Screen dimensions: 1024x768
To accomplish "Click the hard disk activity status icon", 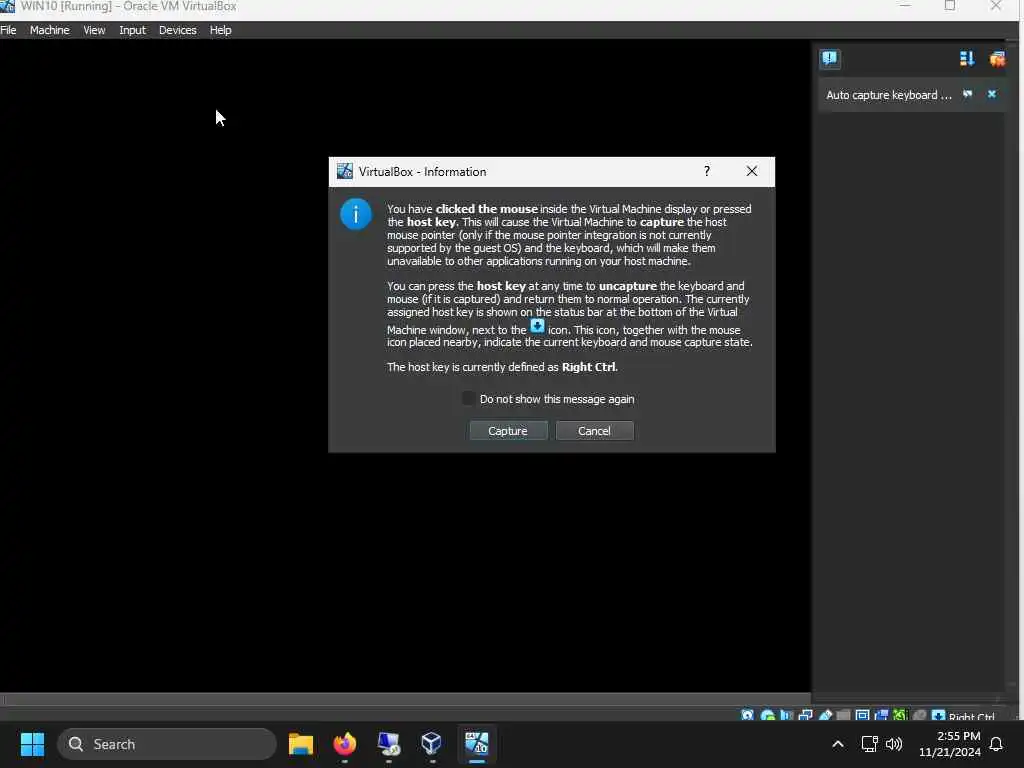I will tap(748, 715).
